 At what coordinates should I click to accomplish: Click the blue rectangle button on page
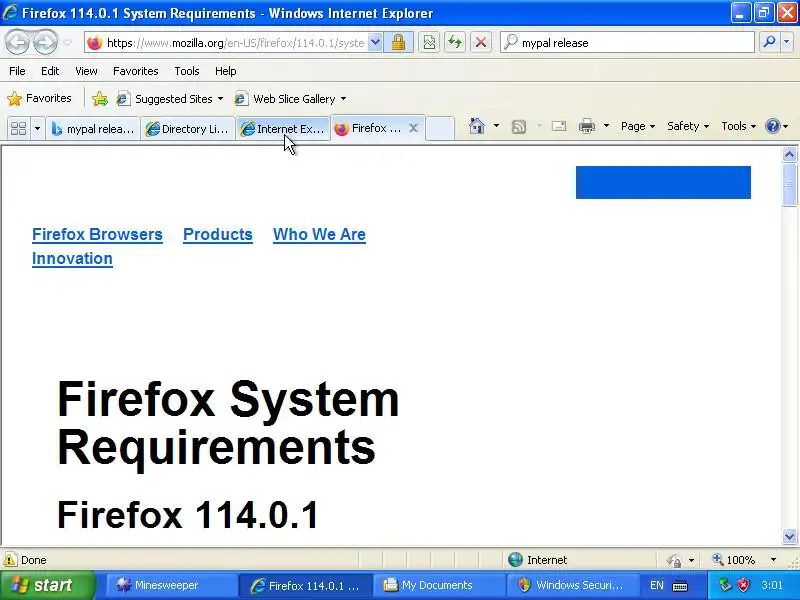(x=663, y=182)
